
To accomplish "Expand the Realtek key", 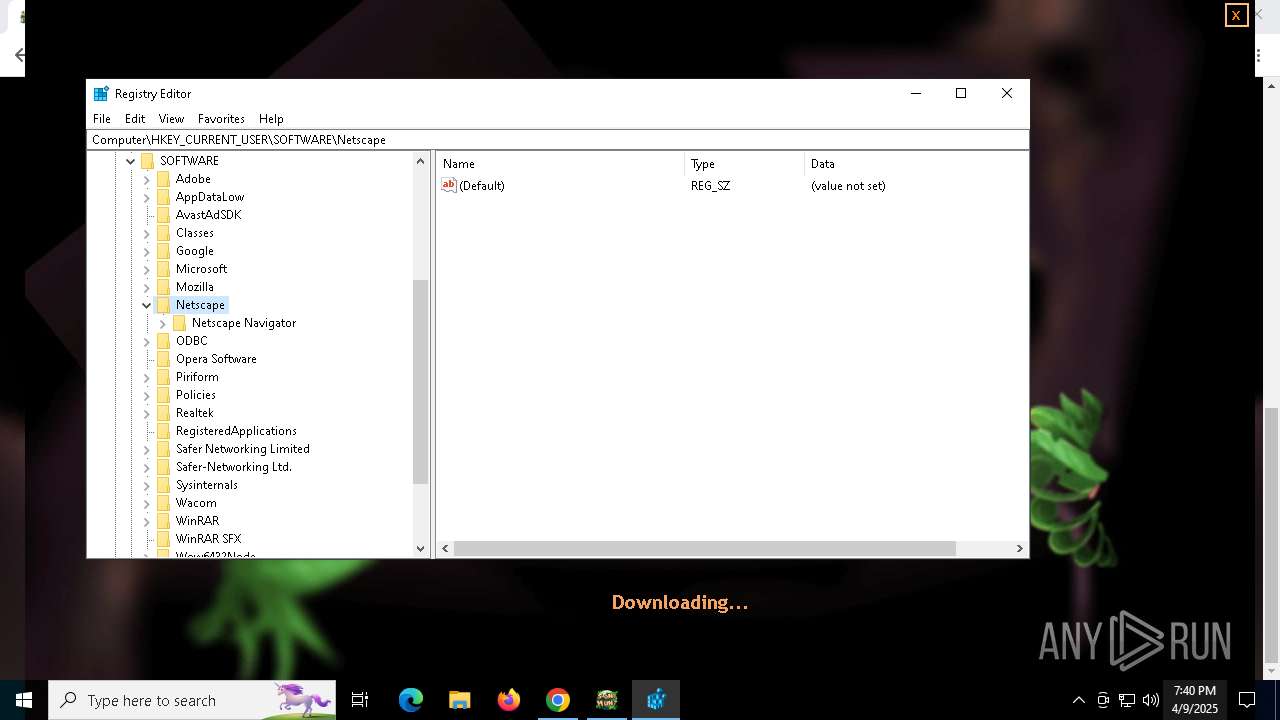I will (147, 413).
